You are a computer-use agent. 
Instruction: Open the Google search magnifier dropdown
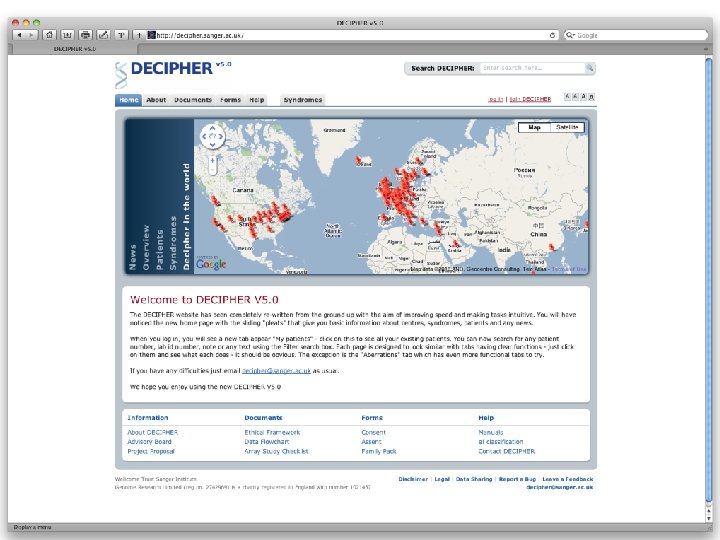click(x=570, y=35)
